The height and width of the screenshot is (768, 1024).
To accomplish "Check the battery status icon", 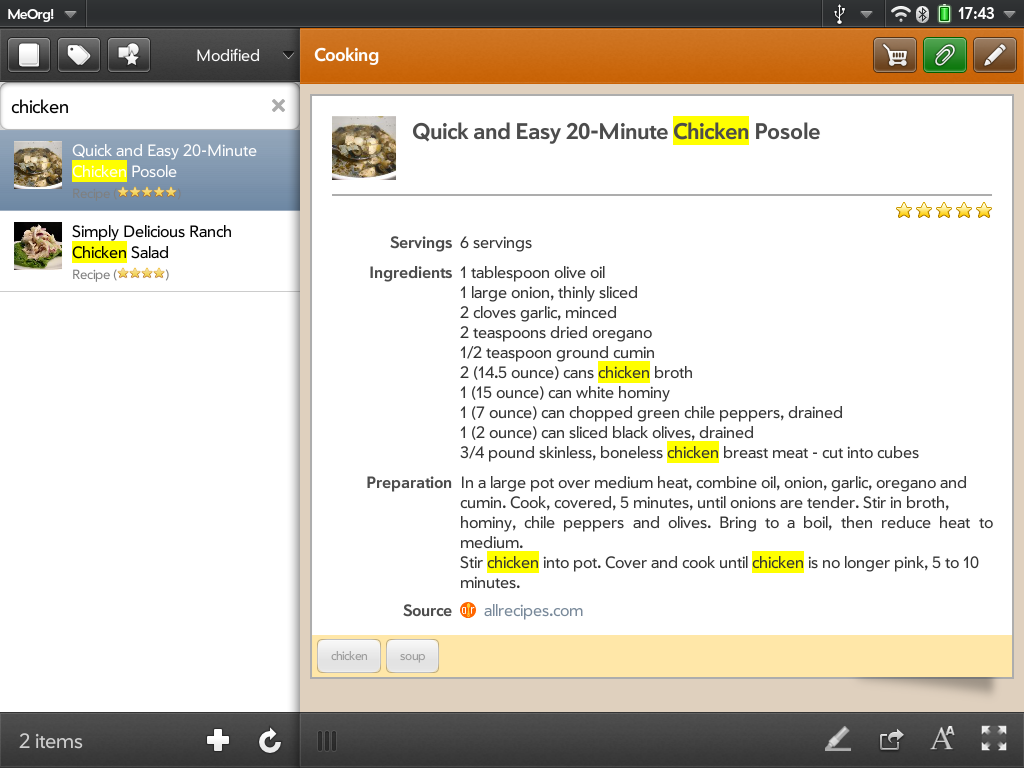I will point(944,14).
